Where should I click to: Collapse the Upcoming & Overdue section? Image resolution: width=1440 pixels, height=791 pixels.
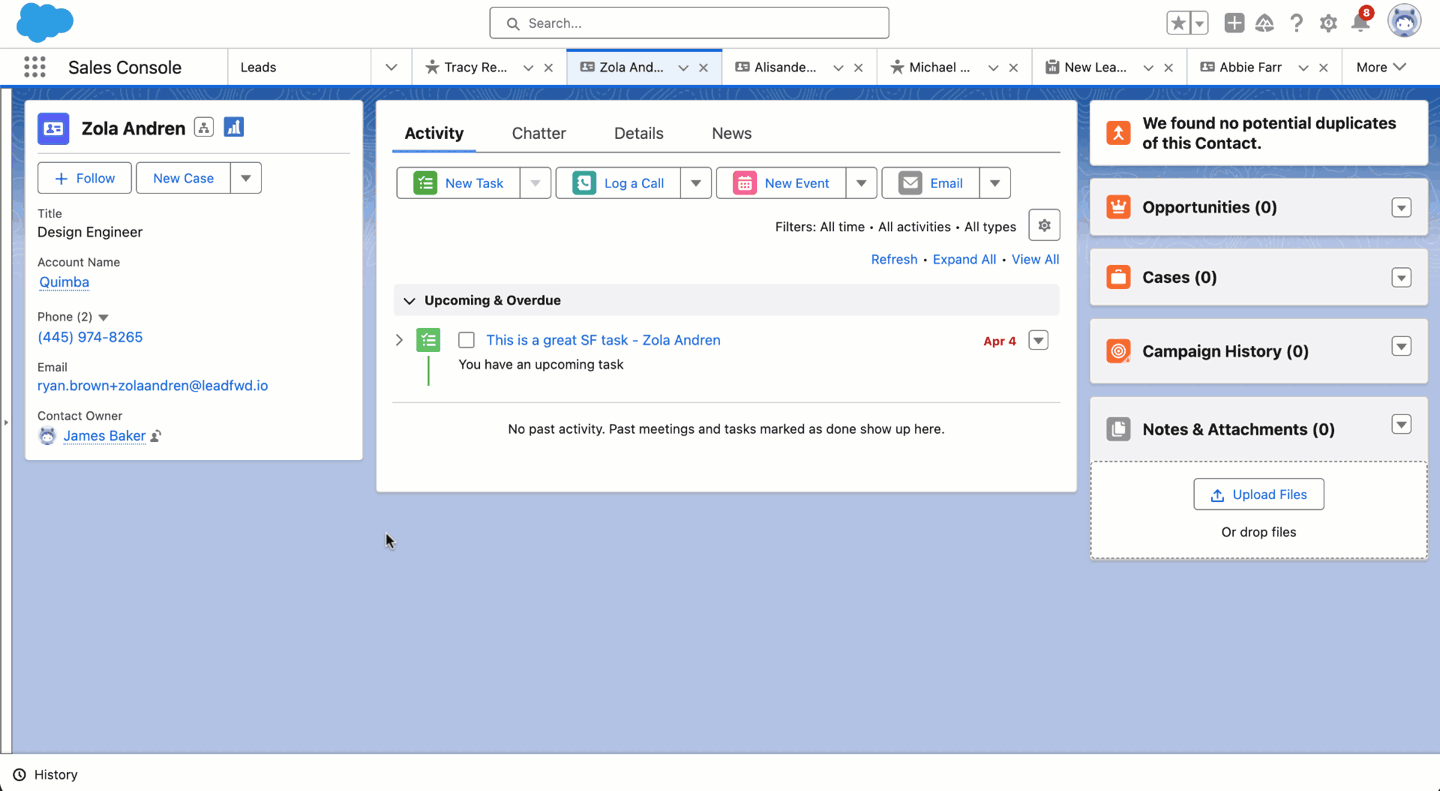point(409,300)
